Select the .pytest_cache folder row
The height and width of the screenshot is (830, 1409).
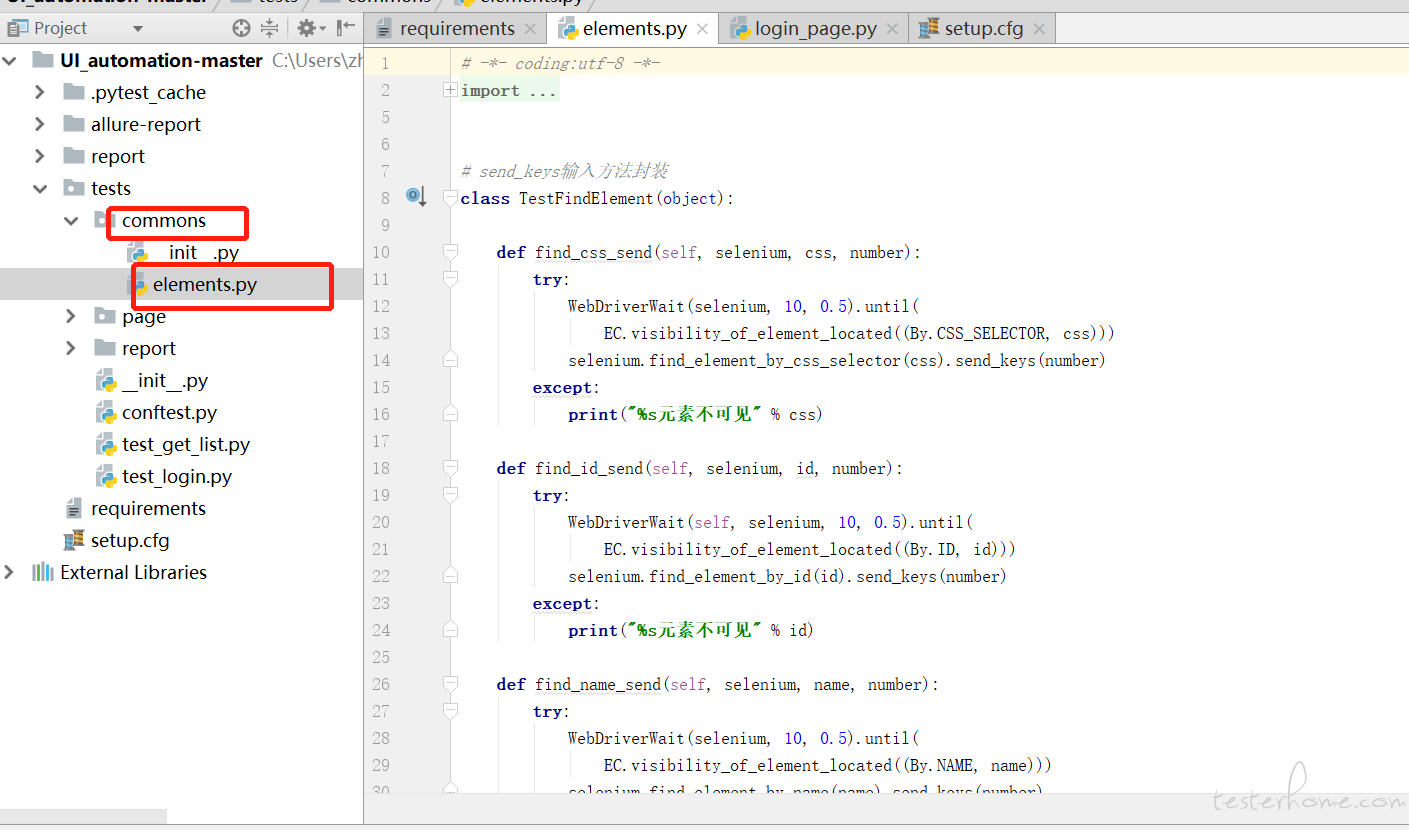(181, 92)
